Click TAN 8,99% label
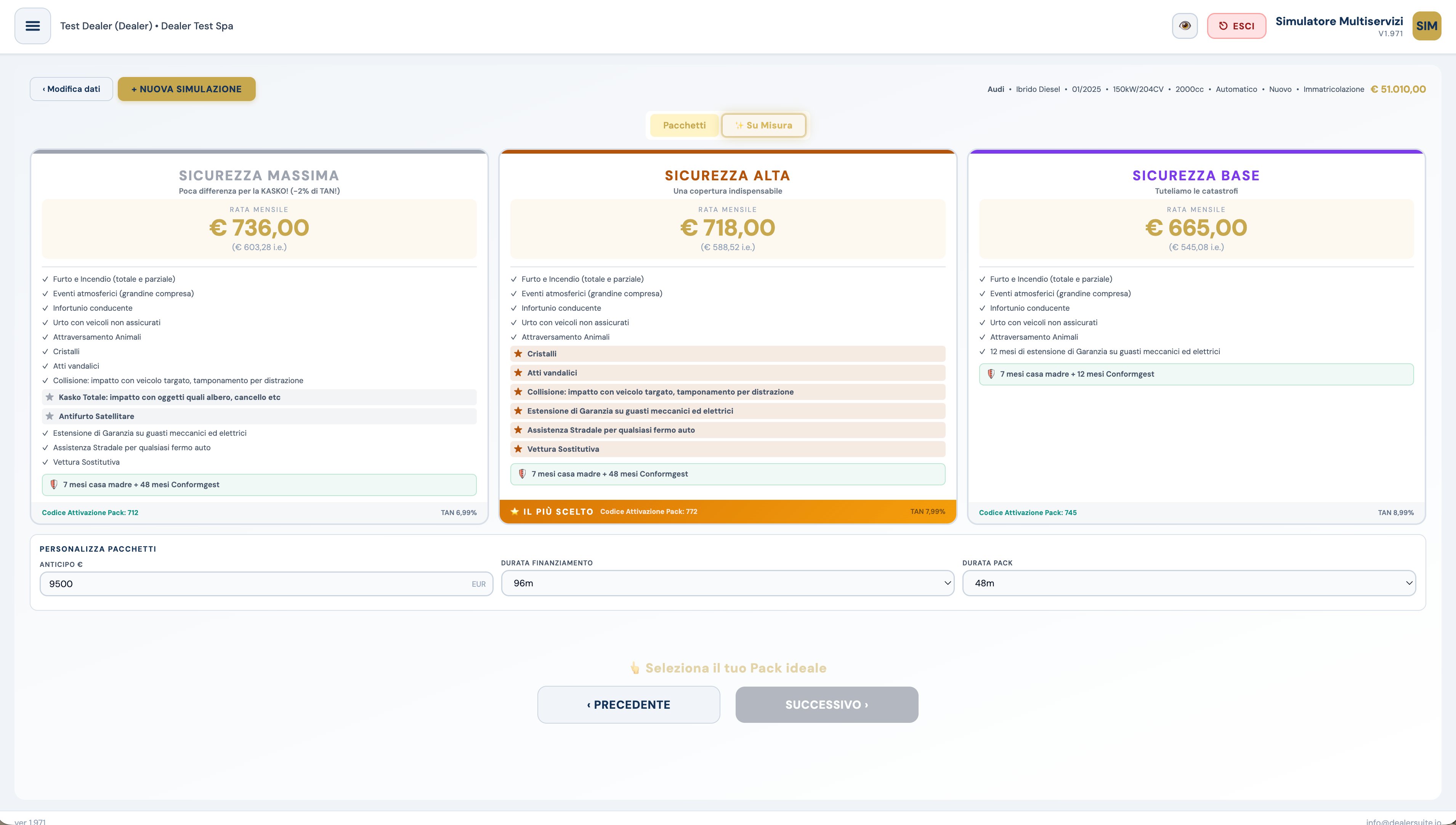Viewport: 1456px width, 825px height. tap(1396, 513)
